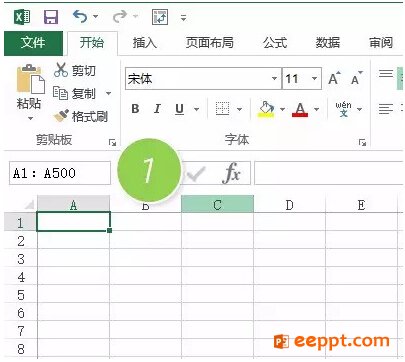Decrease font size with the small A icon
The height and width of the screenshot is (362, 405).
[357, 79]
